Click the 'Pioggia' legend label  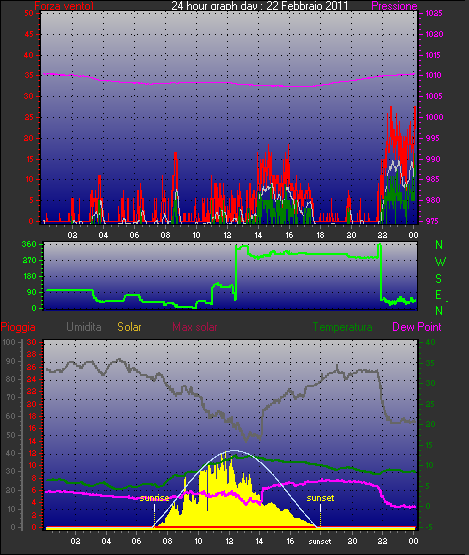[x=18, y=327]
